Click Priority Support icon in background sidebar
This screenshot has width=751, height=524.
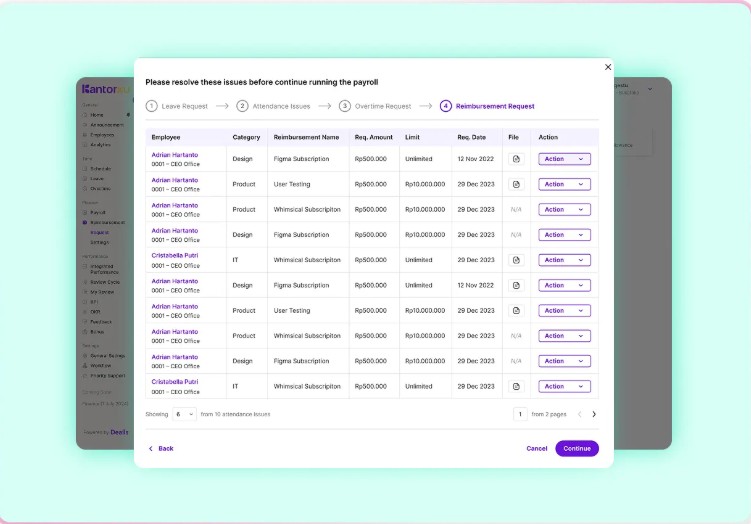coord(85,376)
